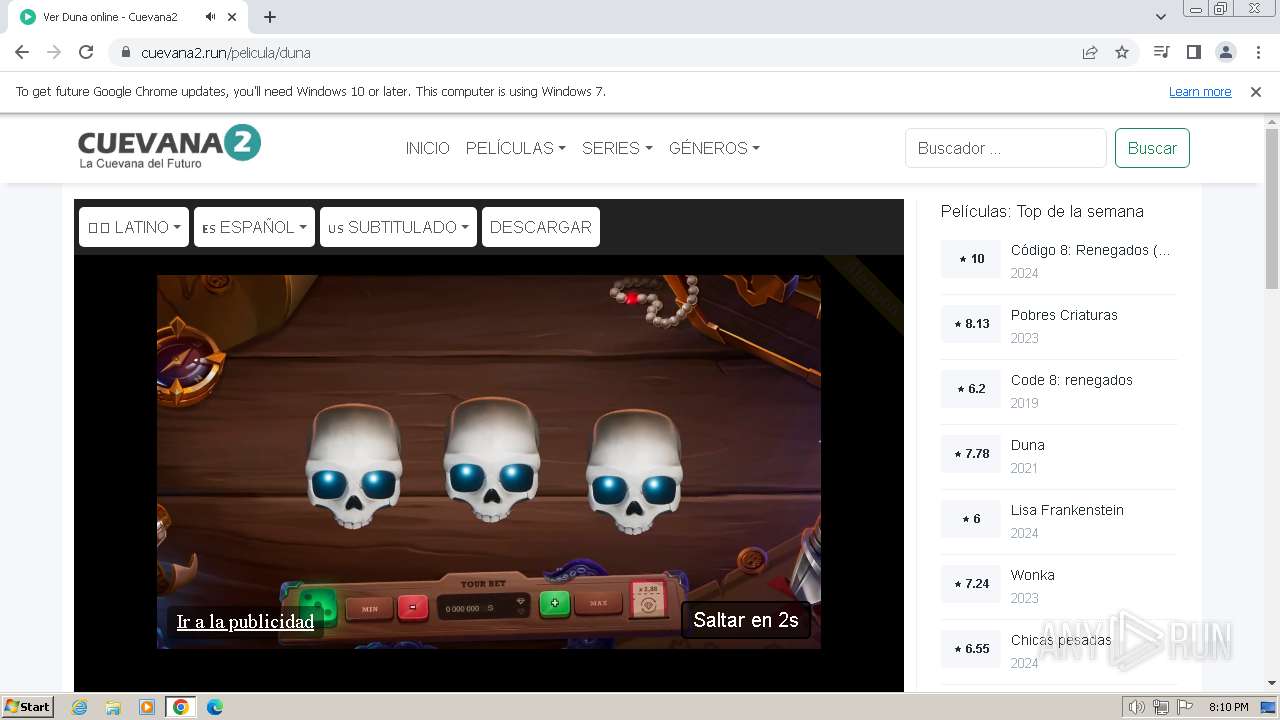Open the Windows Start menu

[28, 707]
